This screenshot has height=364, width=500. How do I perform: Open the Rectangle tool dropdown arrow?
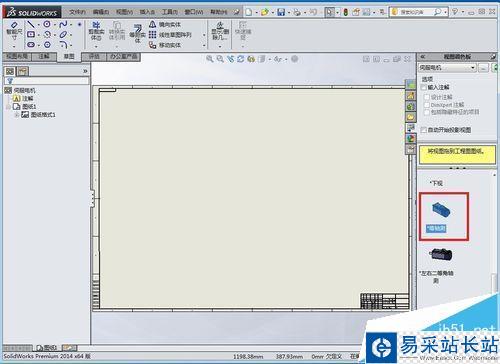(x=39, y=35)
